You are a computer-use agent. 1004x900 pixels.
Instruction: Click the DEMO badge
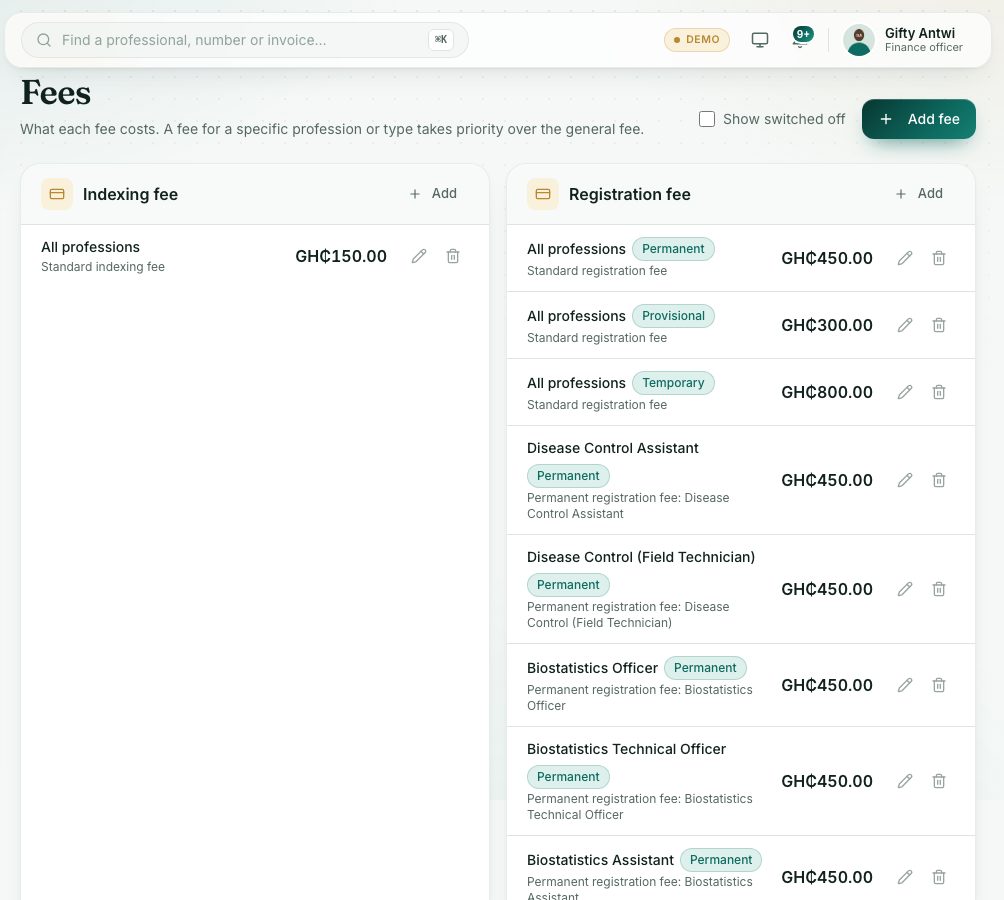697,40
